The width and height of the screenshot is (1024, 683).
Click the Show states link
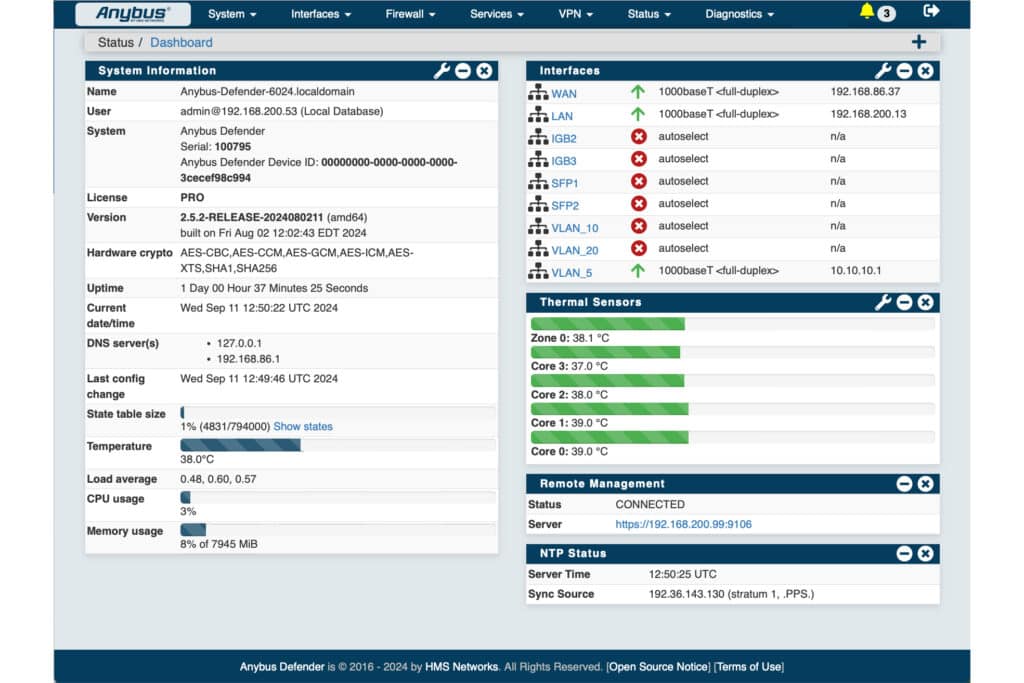(302, 426)
